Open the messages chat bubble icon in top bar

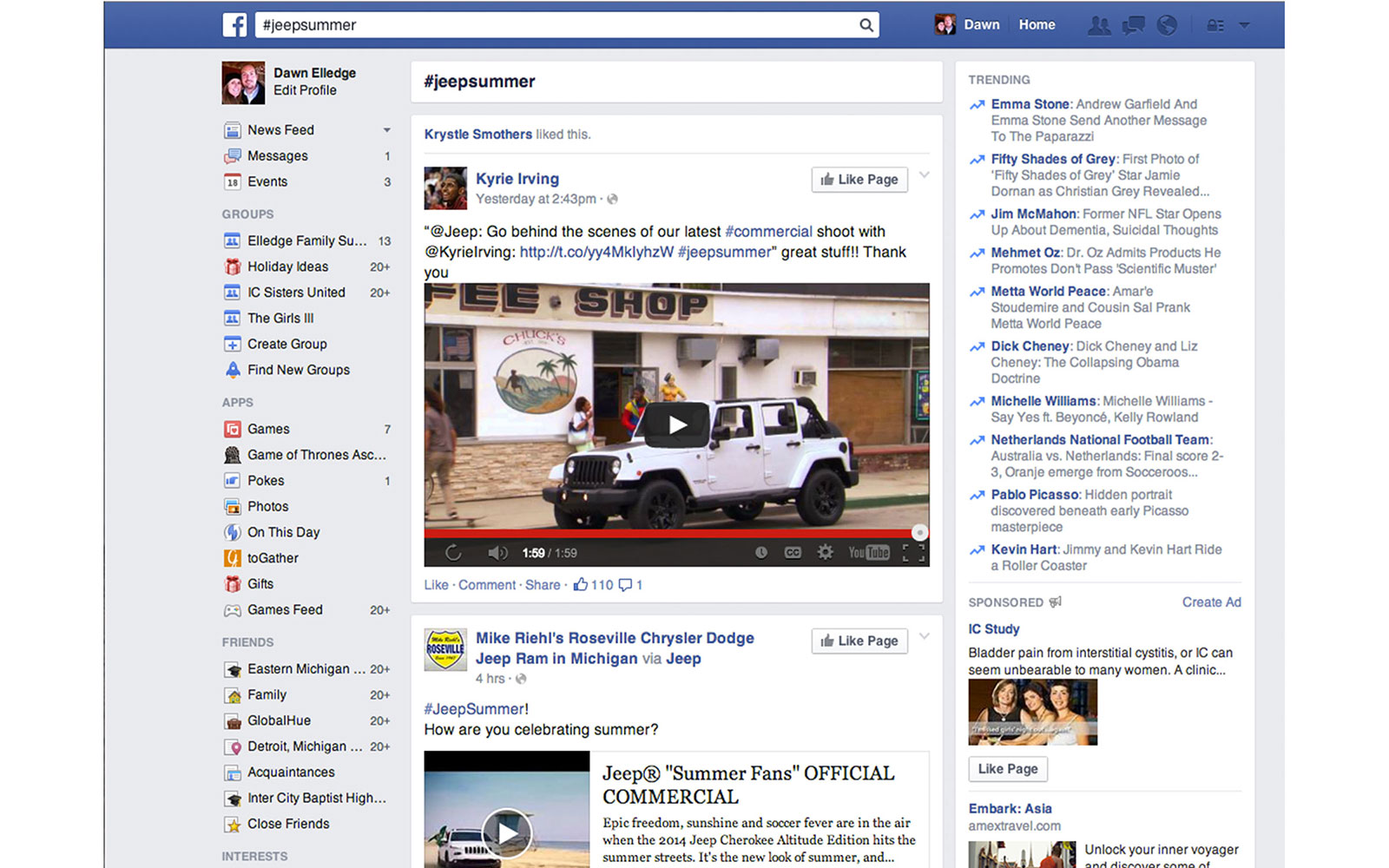tap(1133, 25)
